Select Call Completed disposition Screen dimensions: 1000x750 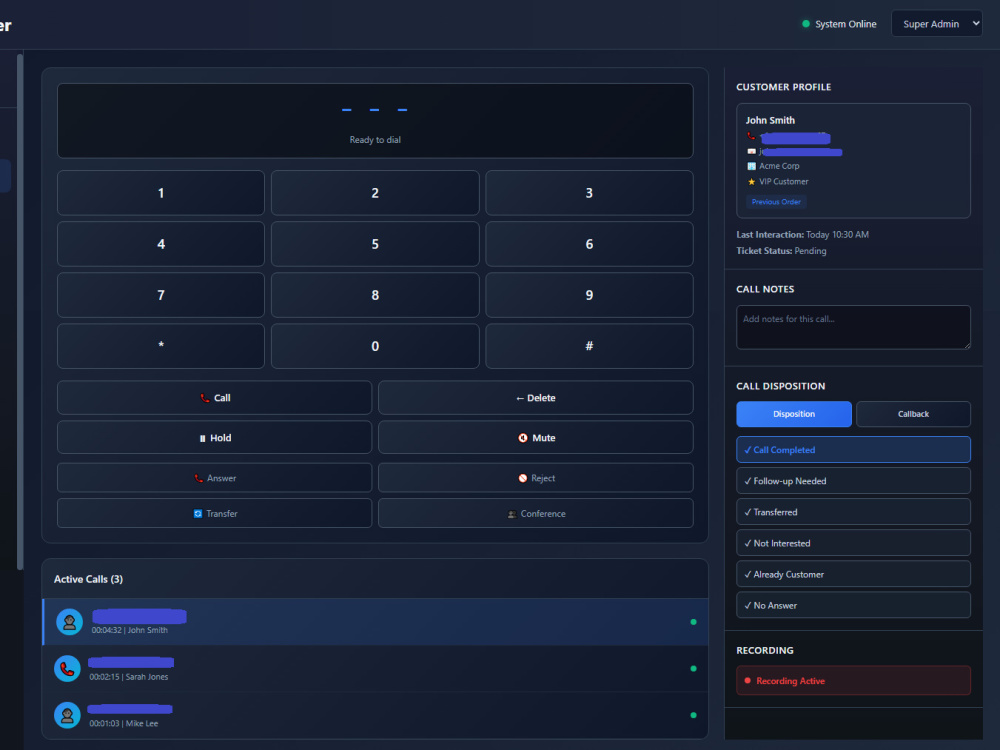pyautogui.click(x=853, y=450)
